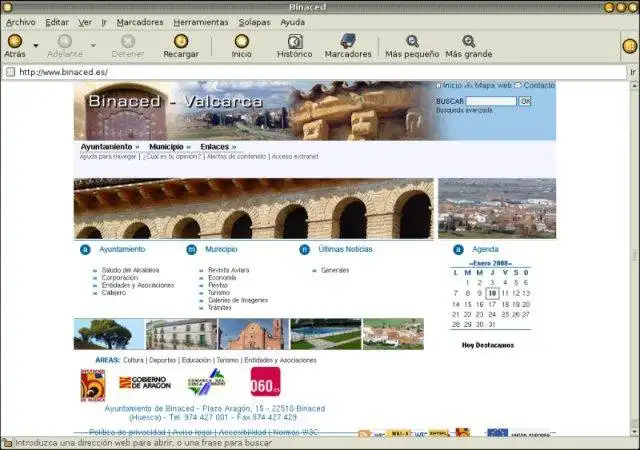Open the Gobierno de Aragón logo
640x450 pixels.
click(145, 383)
